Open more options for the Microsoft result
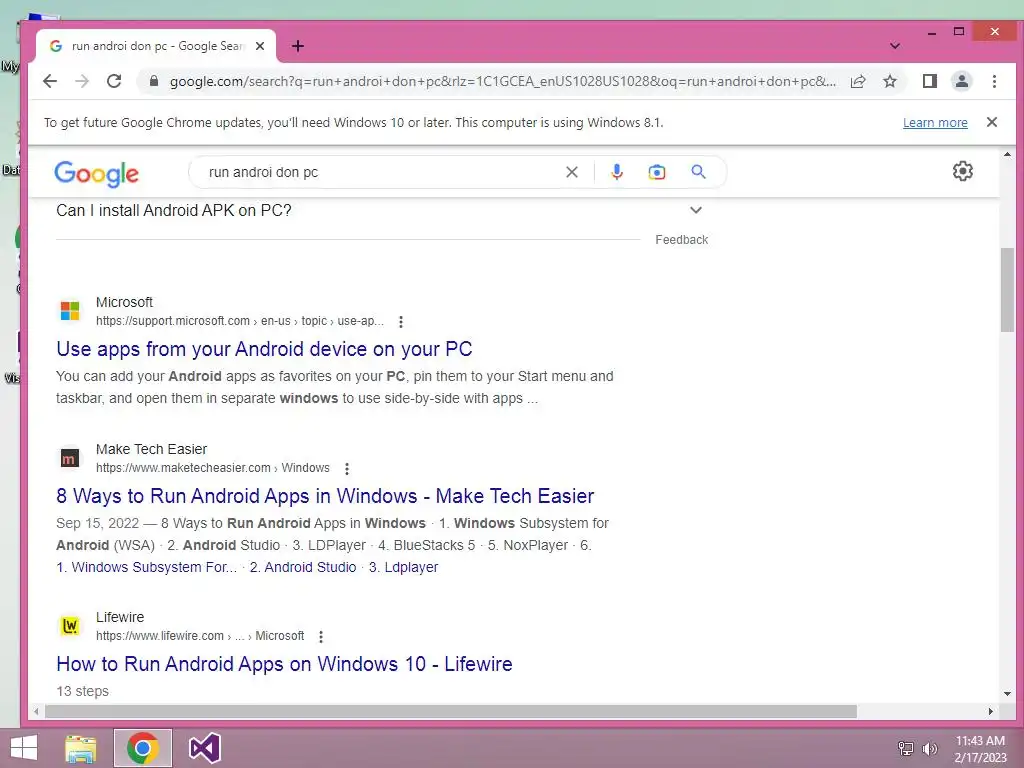This screenshot has height=768, width=1024. click(x=401, y=321)
